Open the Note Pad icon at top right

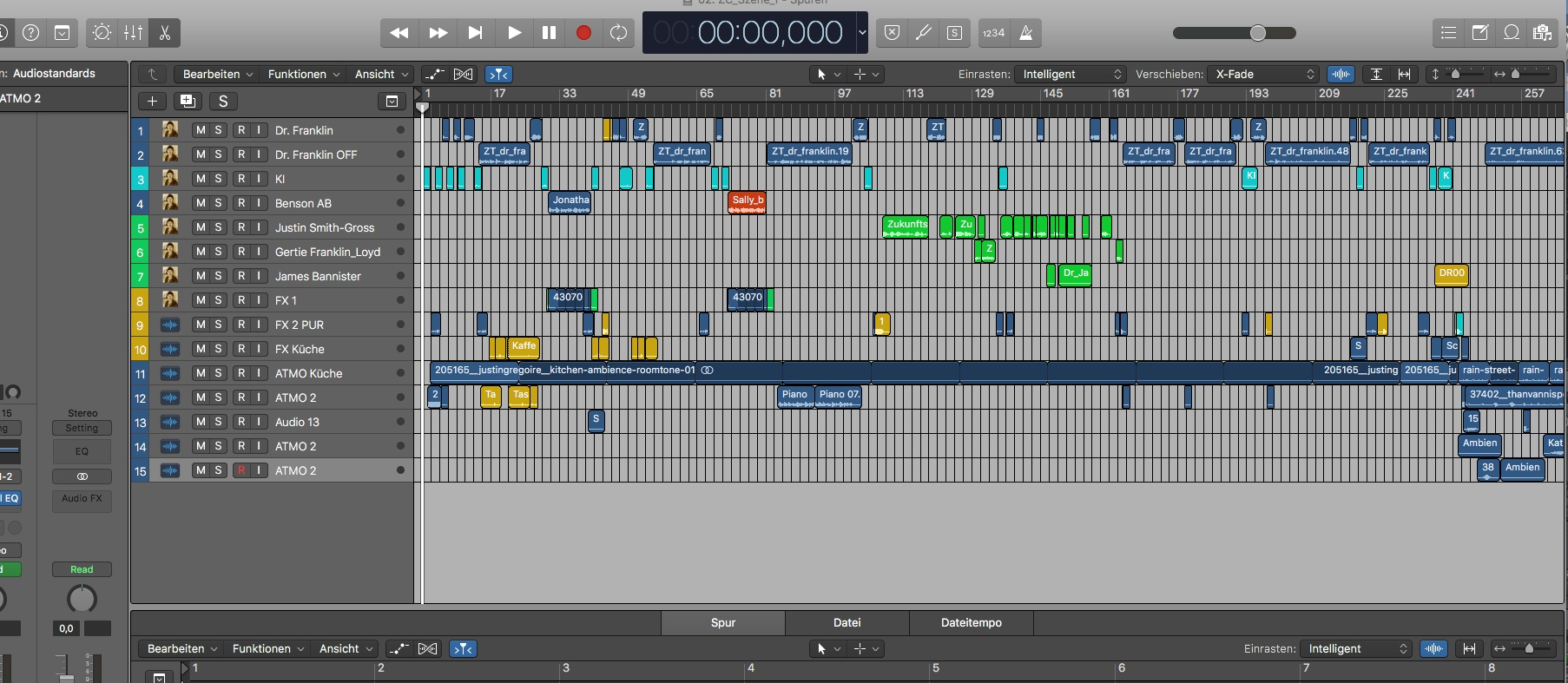pyautogui.click(x=1480, y=33)
